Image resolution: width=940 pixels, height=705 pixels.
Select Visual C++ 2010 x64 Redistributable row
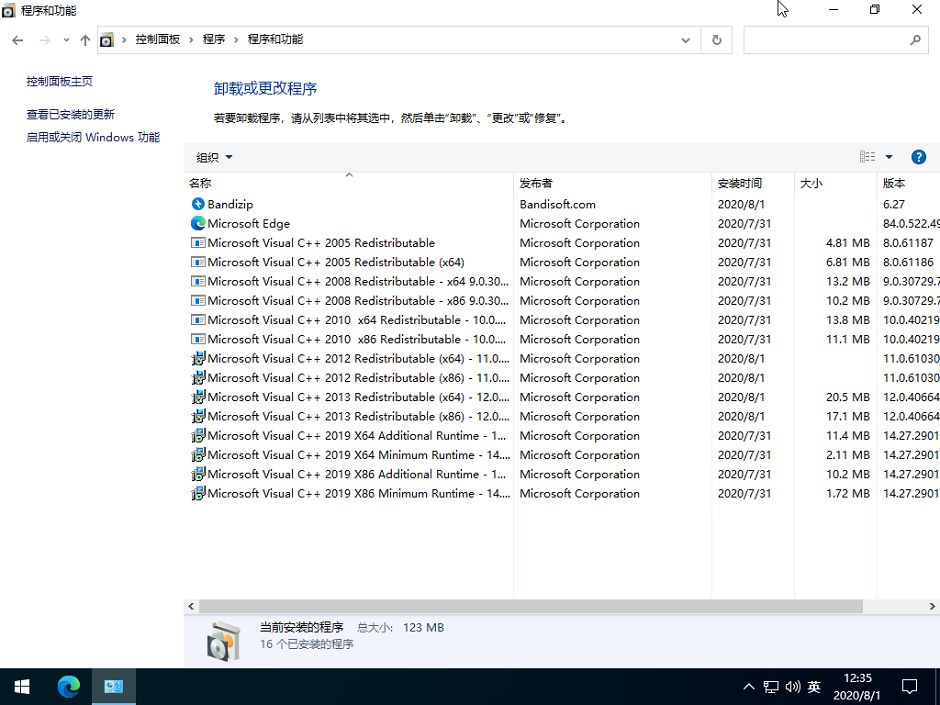[x=562, y=320]
